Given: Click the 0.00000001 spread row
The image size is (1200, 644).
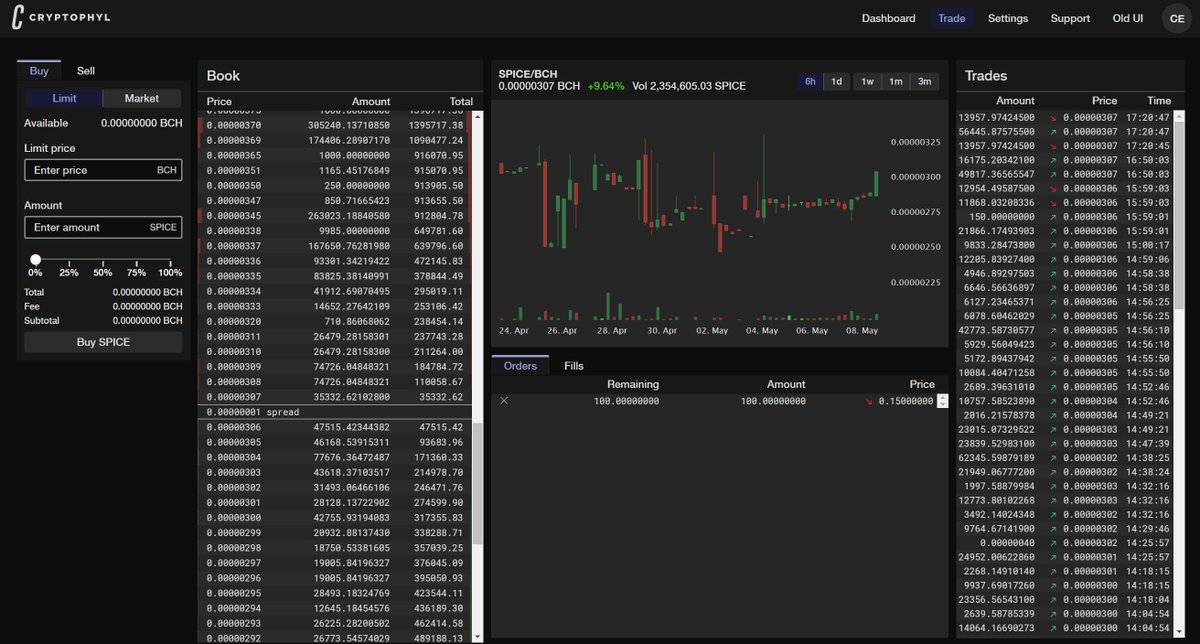Looking at the screenshot, I should [335, 412].
